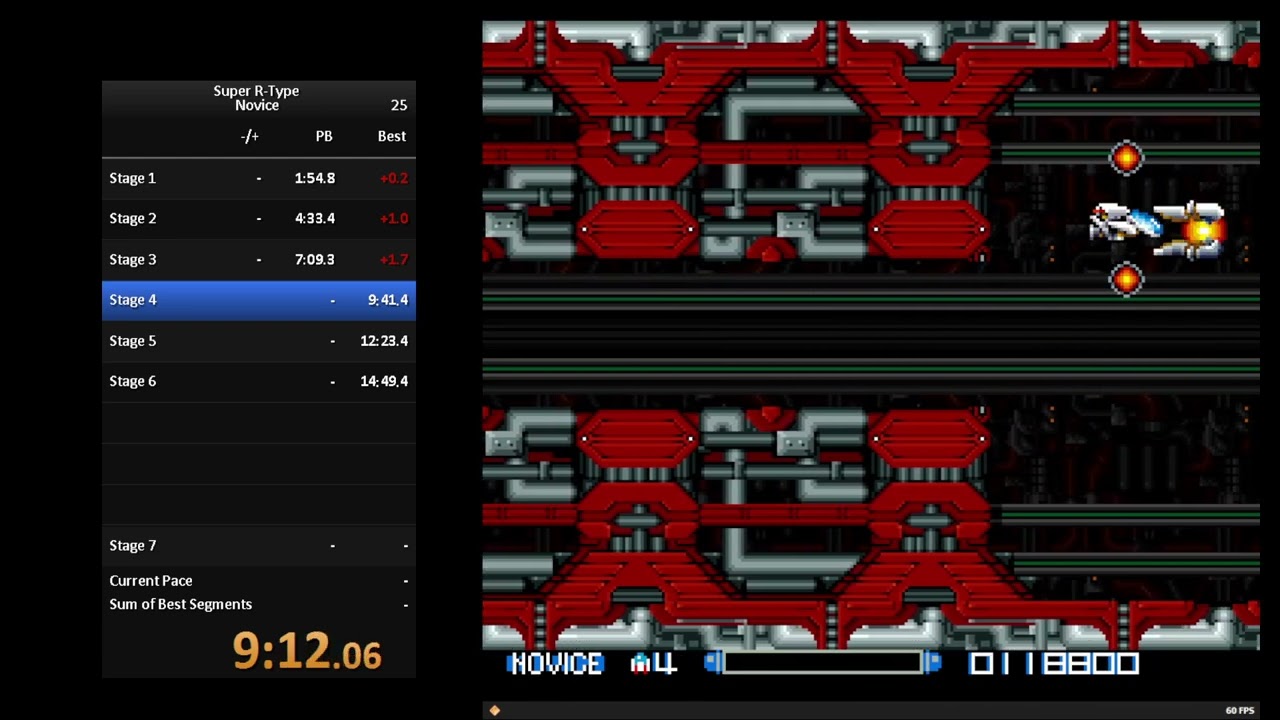Click the lower orange bit orb
This screenshot has height=720, width=1280.
pos(1126,279)
